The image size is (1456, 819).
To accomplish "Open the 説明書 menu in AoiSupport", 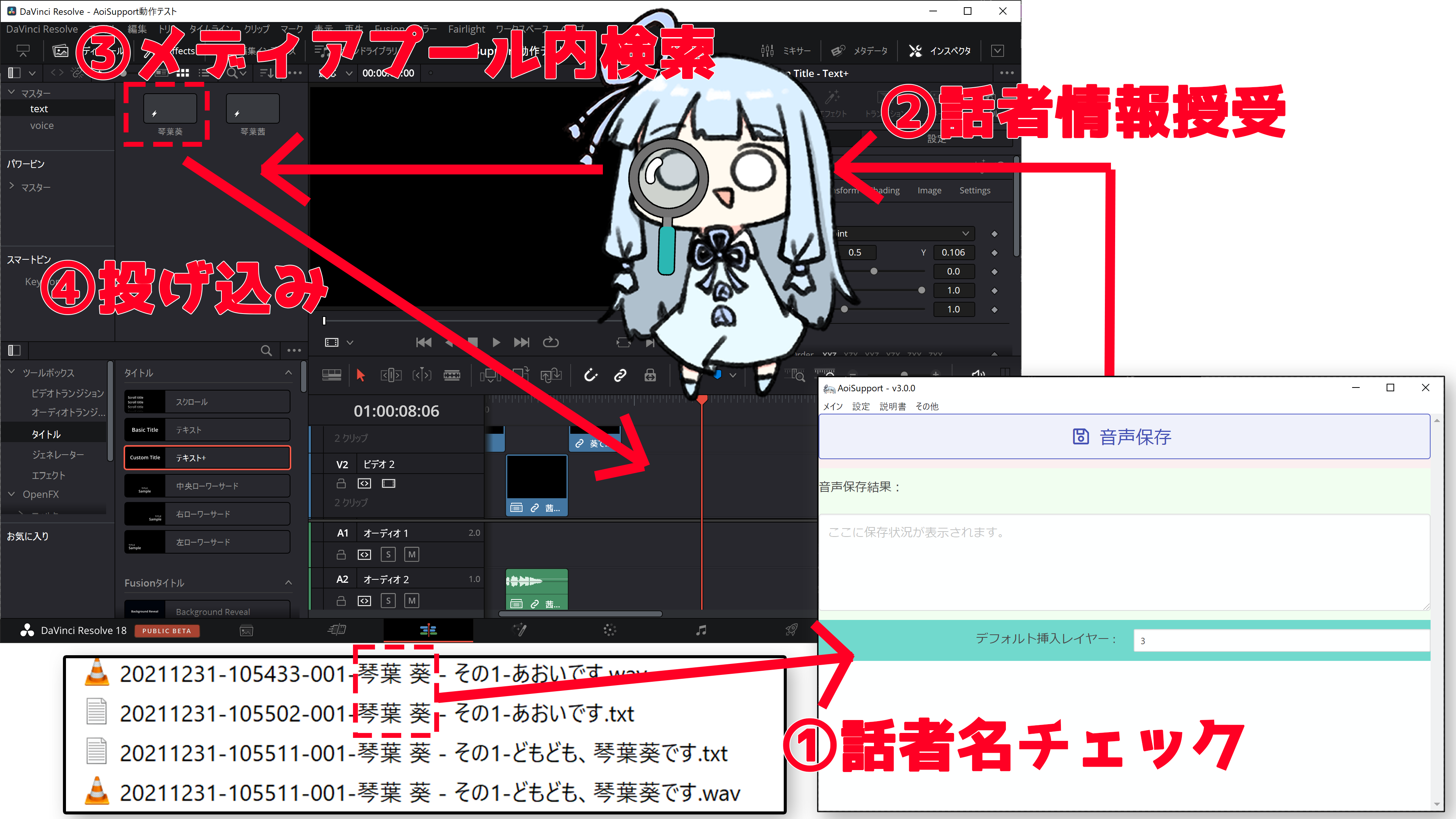I will coord(893,406).
